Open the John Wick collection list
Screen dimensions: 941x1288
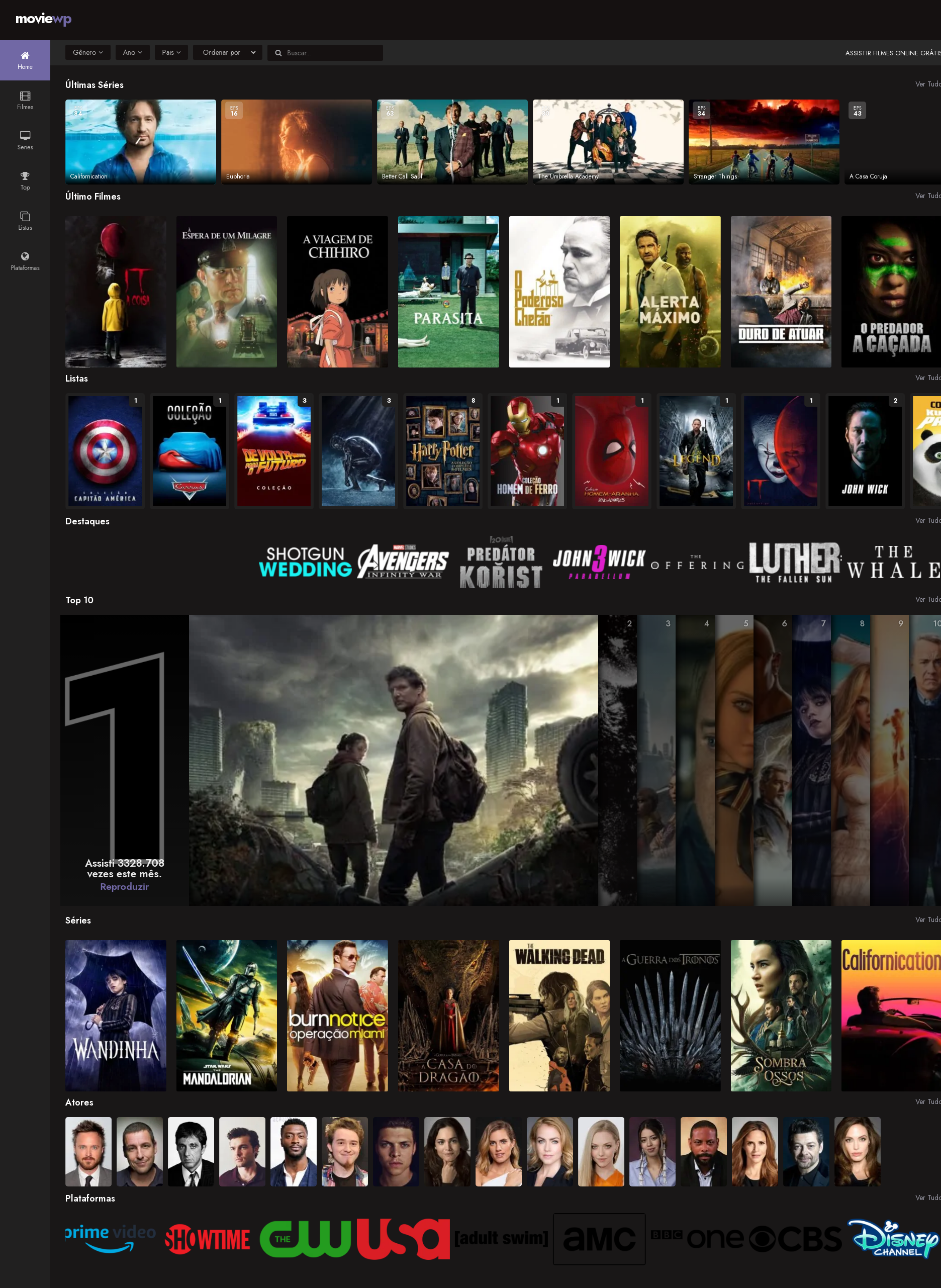[865, 451]
